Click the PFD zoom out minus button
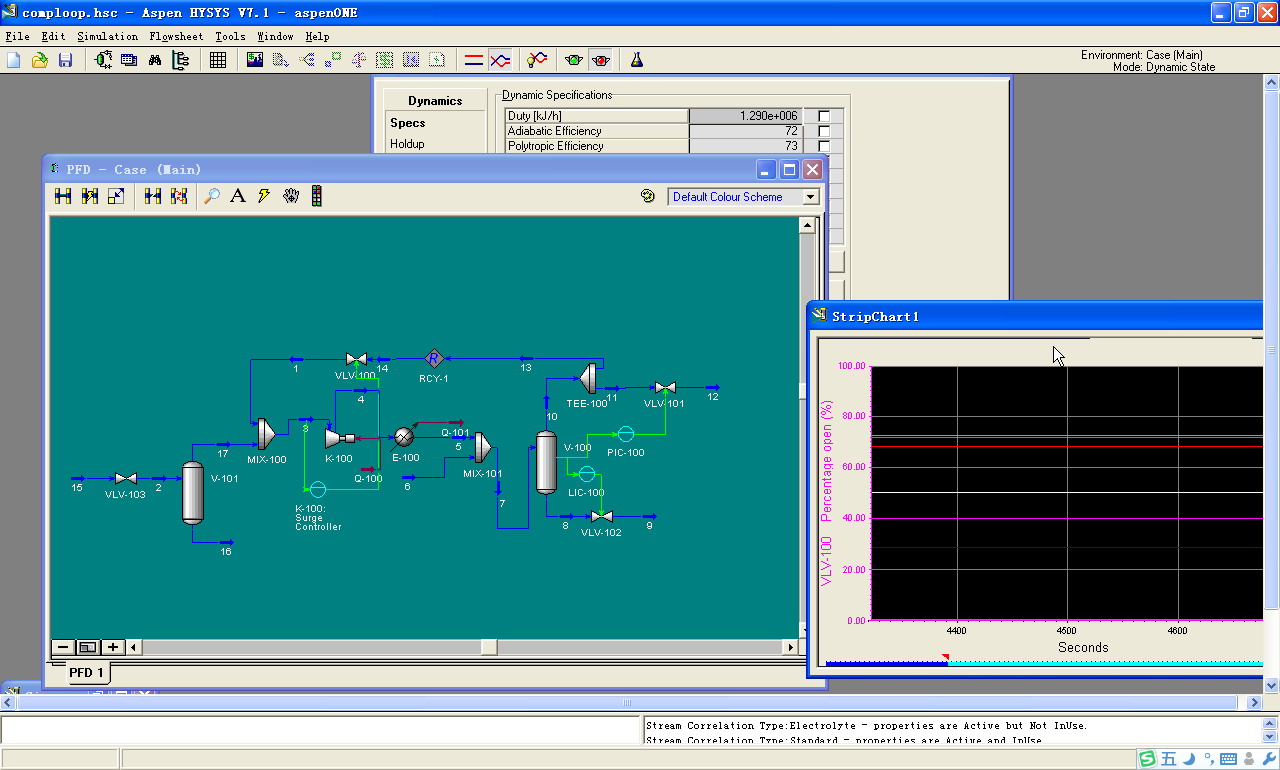This screenshot has width=1280, height=770. coord(63,647)
